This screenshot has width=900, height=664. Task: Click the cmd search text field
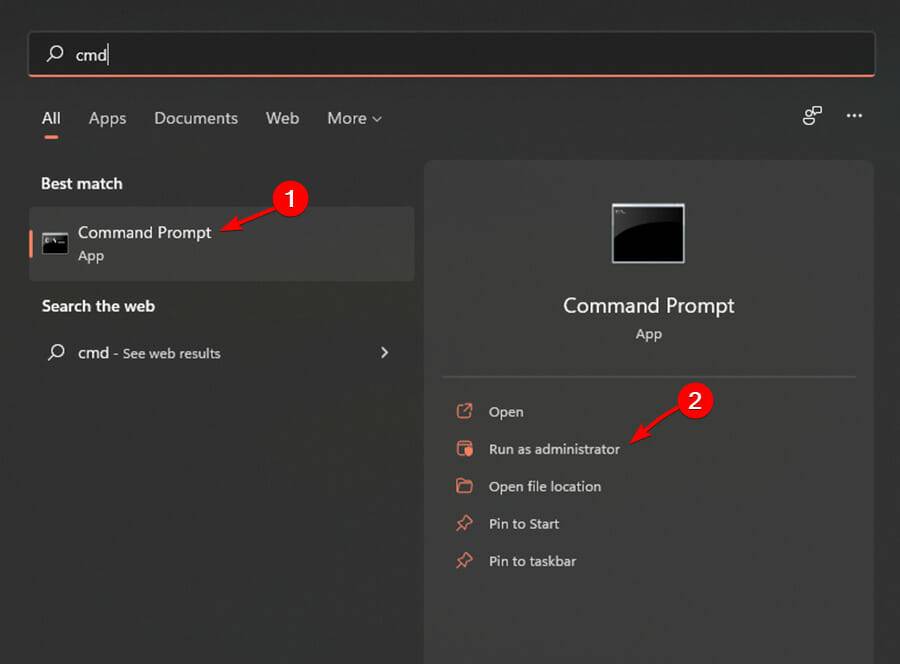coord(450,54)
